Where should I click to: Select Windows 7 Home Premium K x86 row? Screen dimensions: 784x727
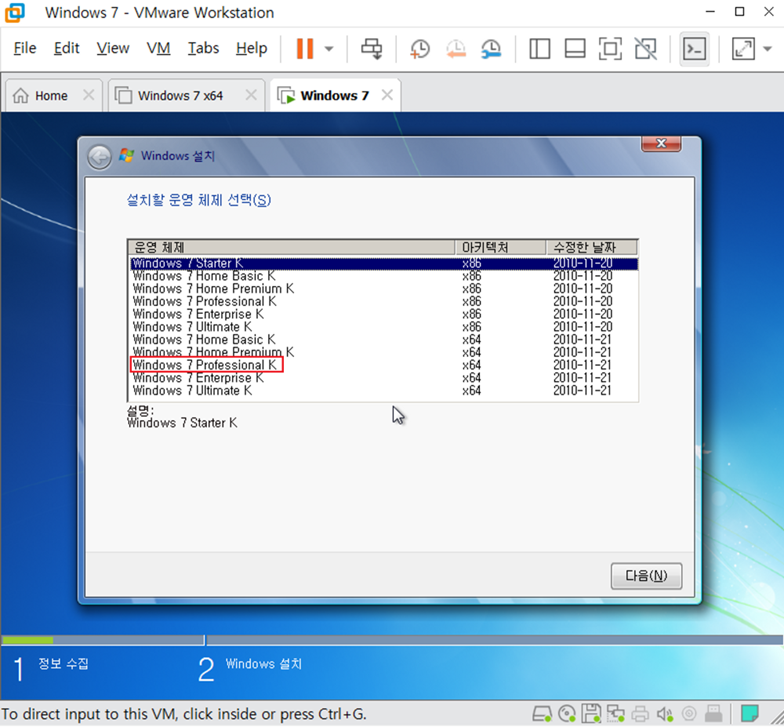[384, 289]
